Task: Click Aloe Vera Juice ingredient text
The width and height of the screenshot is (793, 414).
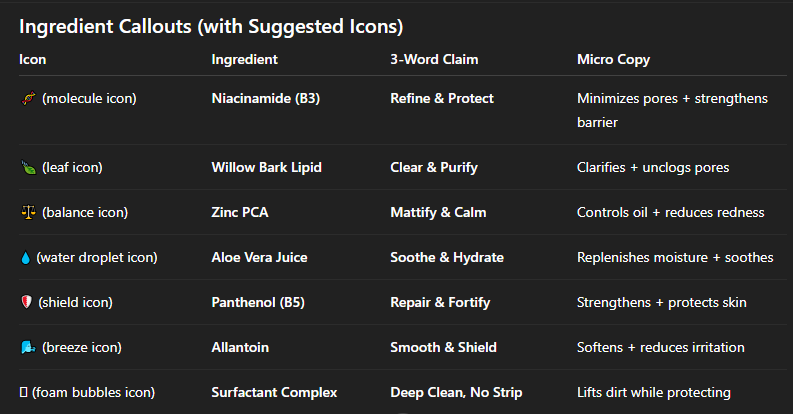Action: (259, 258)
